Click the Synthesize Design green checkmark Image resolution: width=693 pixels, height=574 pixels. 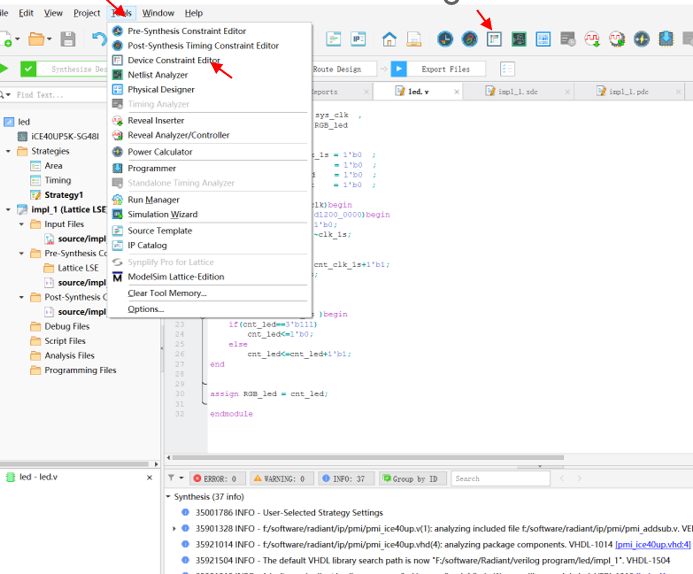tap(28, 69)
